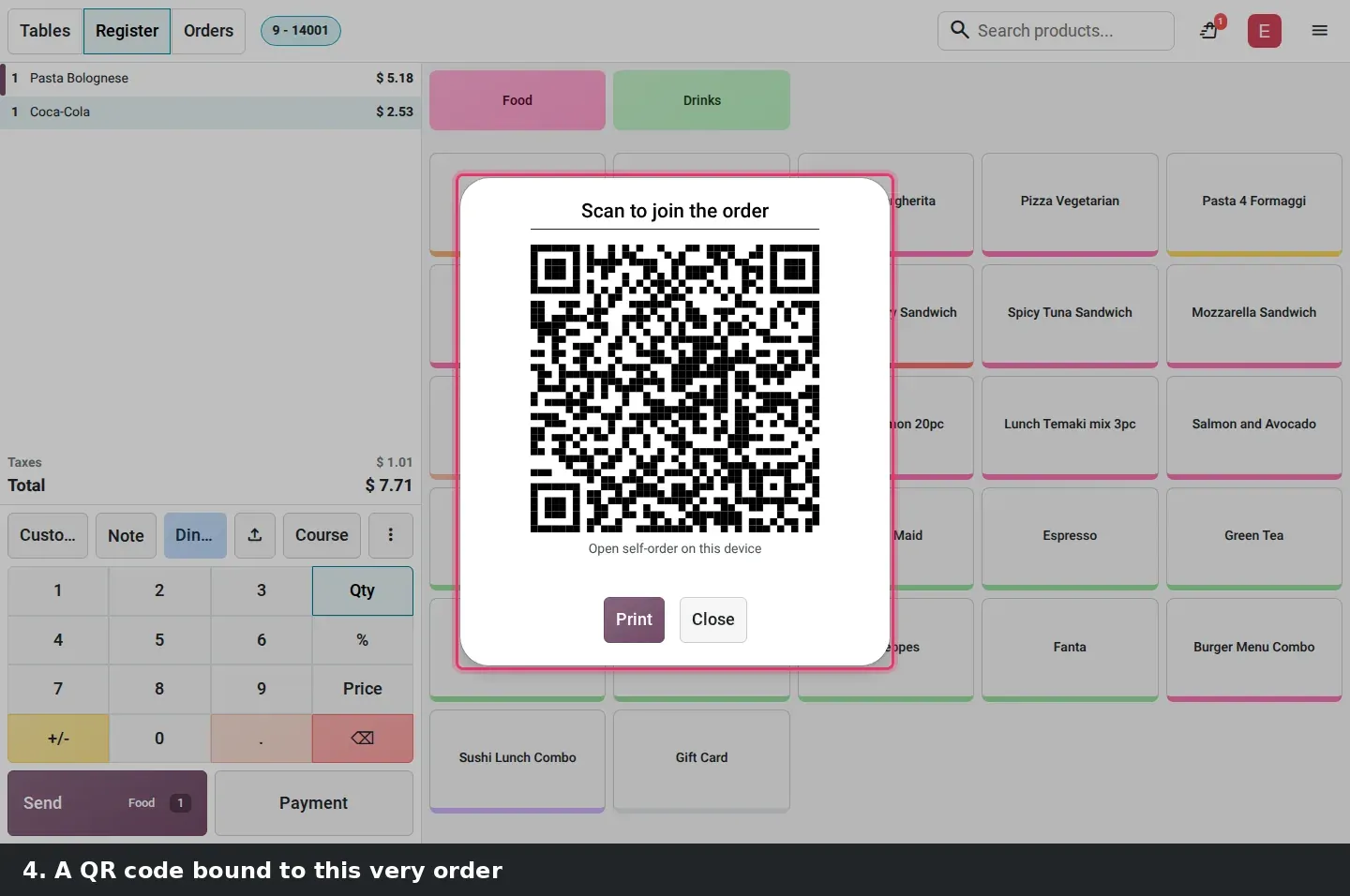This screenshot has height=896, width=1350.
Task: Select the Food category
Action: pos(517,100)
